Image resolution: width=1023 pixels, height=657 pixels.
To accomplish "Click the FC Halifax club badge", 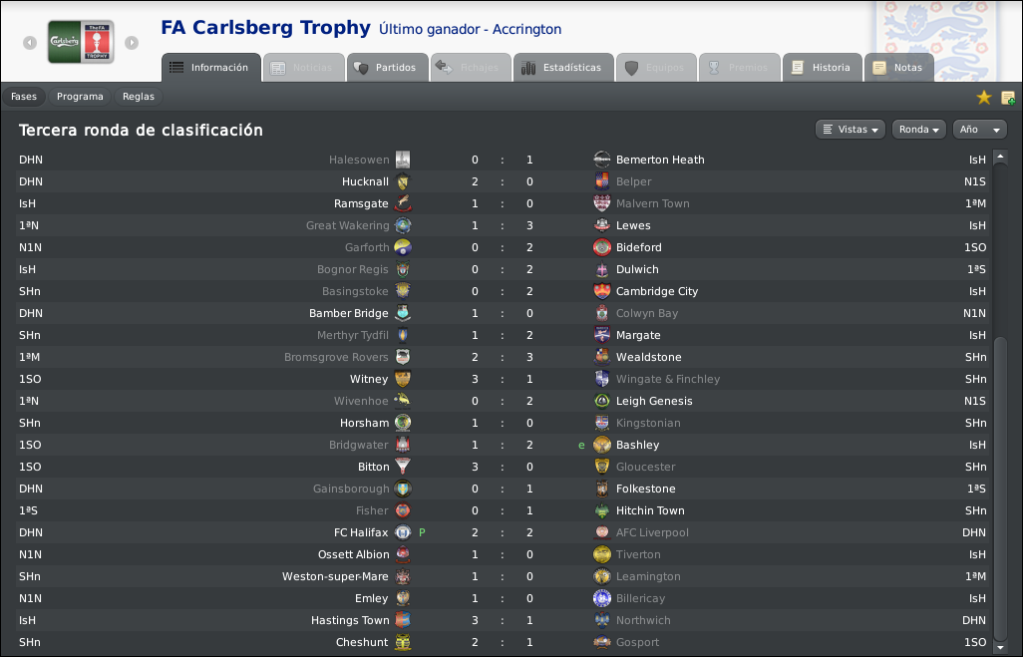I will [403, 532].
